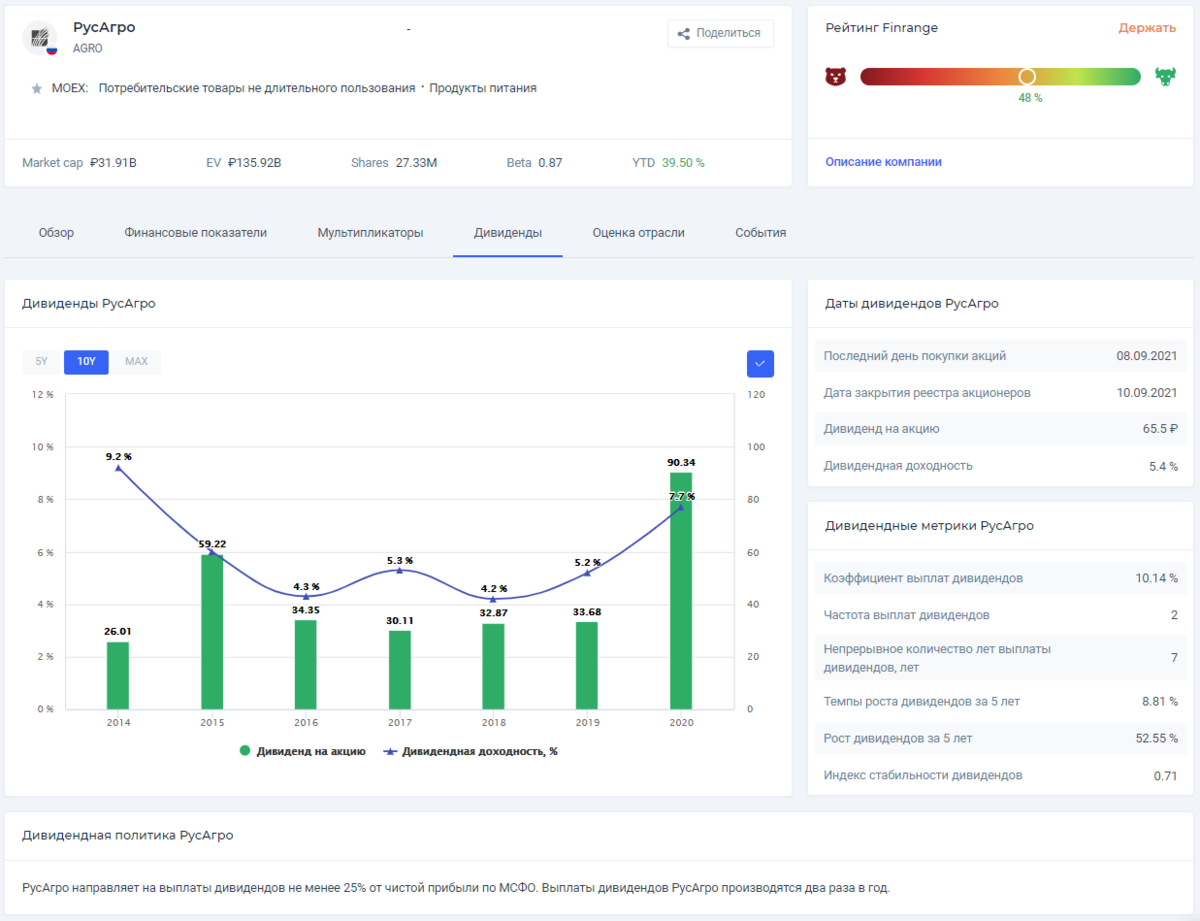Click the red bear icon in rating
This screenshot has height=921, width=1200.
tap(836, 76)
